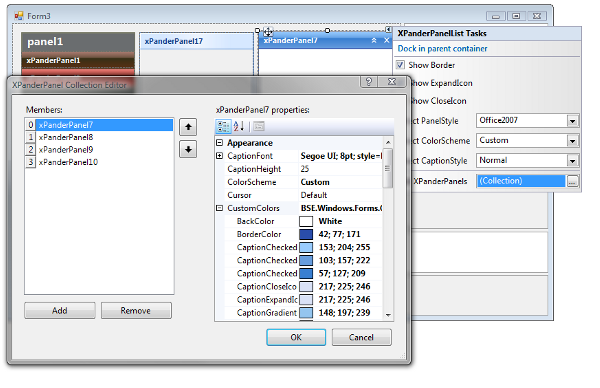Click the Remove button

click(x=136, y=310)
